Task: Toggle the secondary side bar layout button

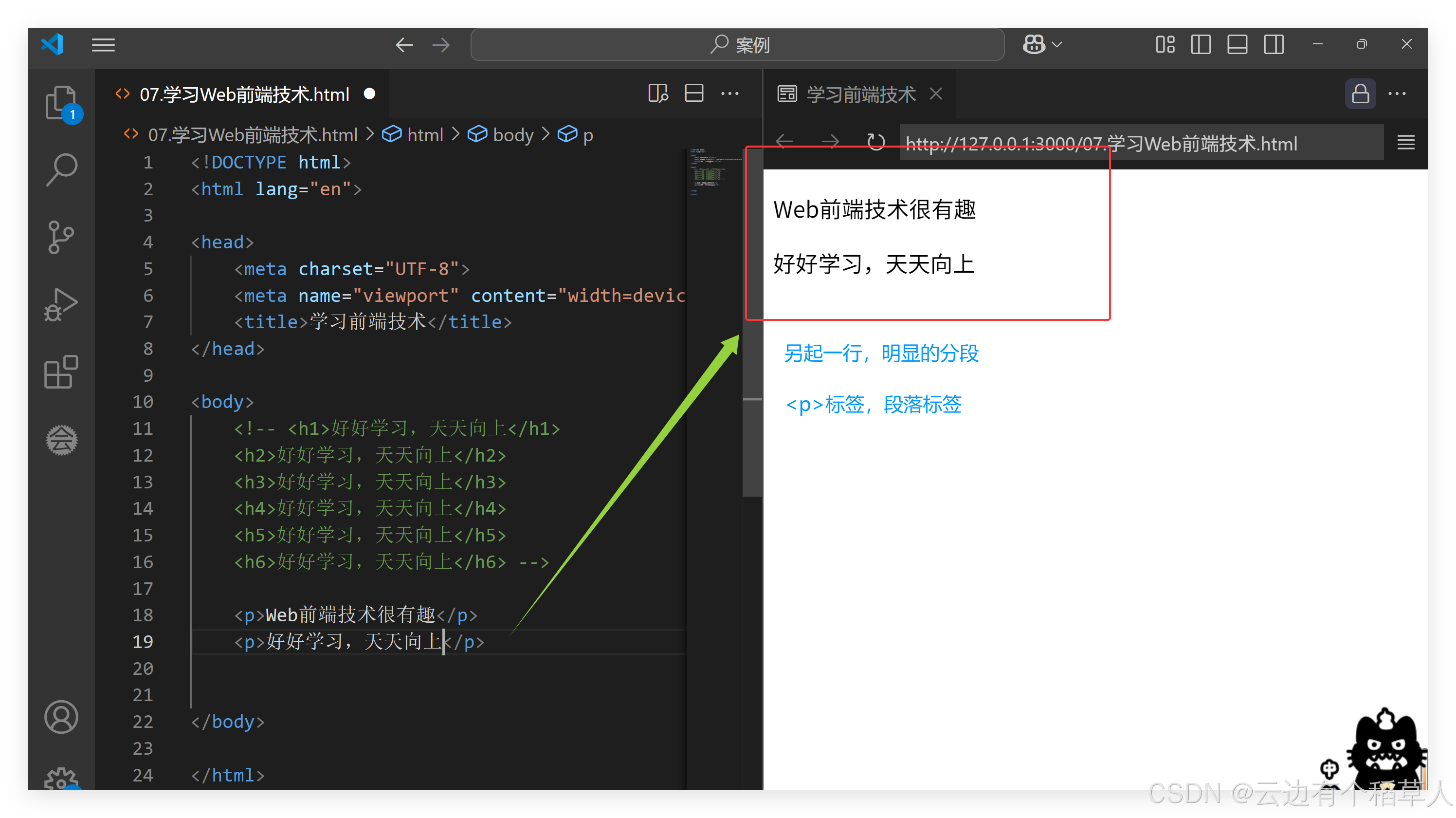Action: pos(1274,45)
